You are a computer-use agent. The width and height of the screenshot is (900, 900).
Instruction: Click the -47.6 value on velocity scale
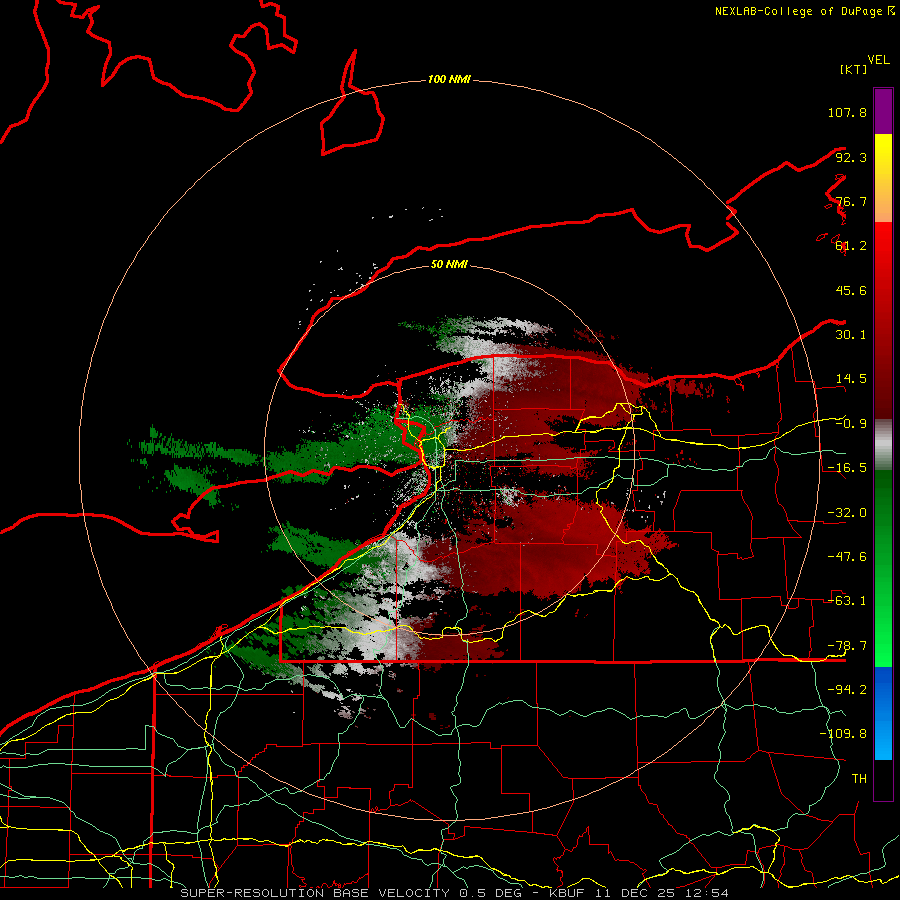[847, 557]
